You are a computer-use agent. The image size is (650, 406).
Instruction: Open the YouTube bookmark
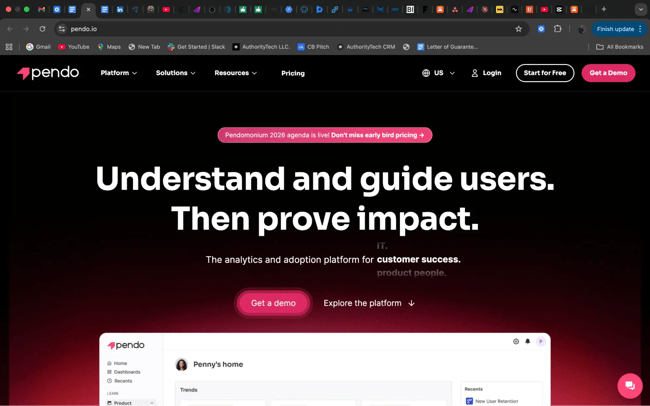(74, 47)
